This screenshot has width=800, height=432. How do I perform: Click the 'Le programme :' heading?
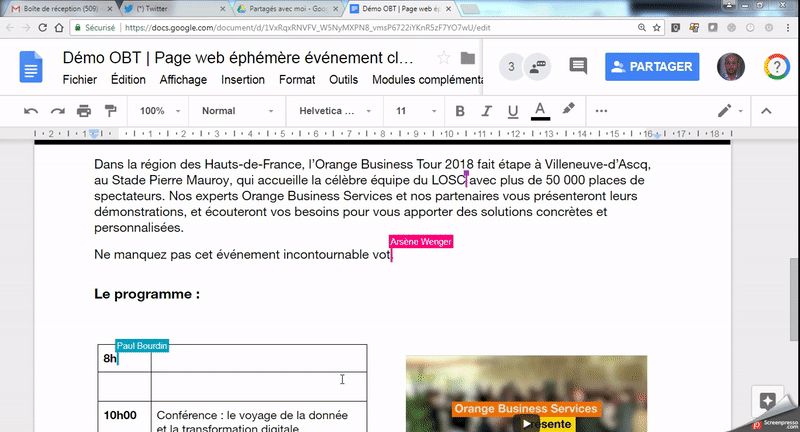click(x=147, y=294)
